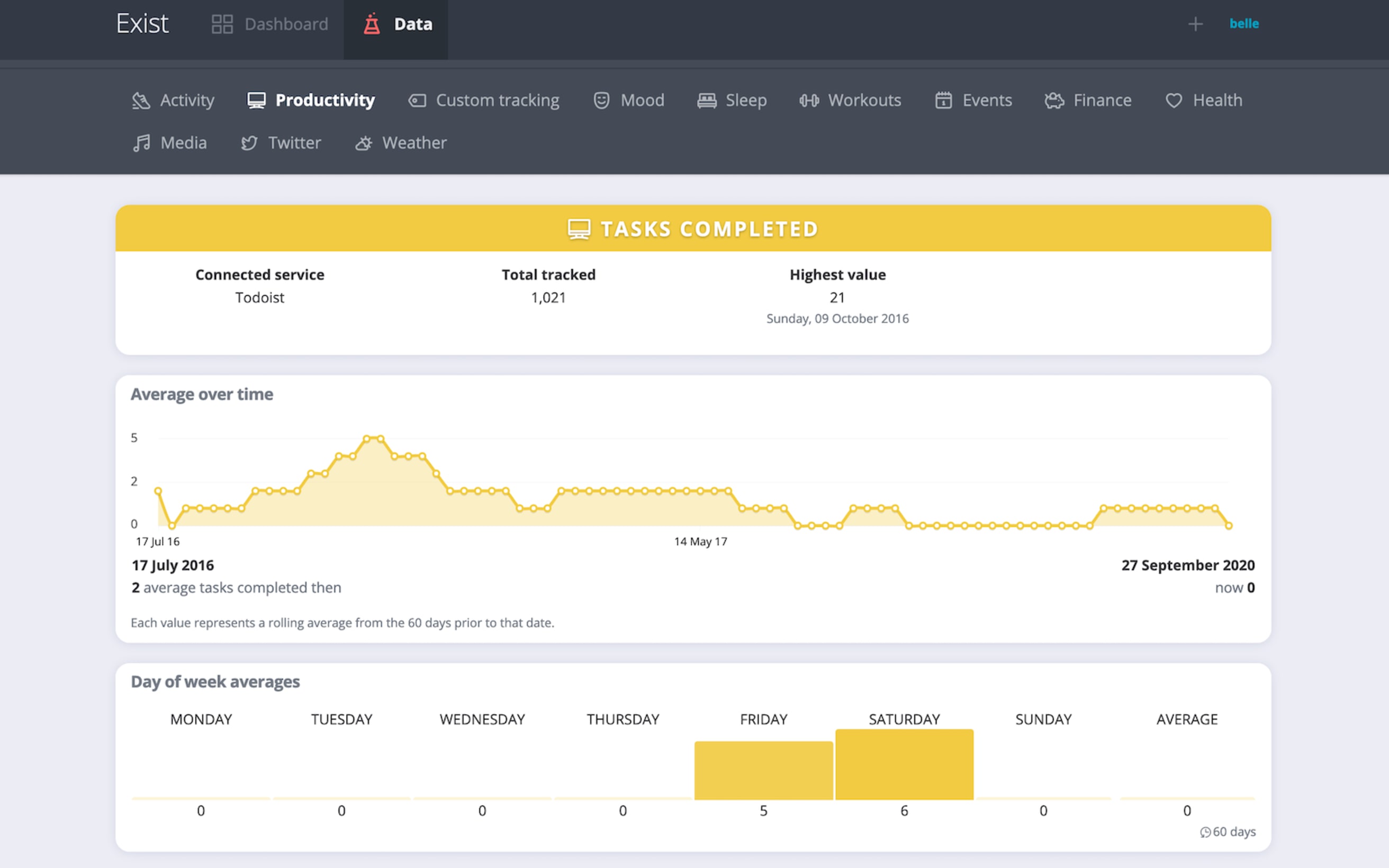This screenshot has height=868, width=1389.
Task: Select the Media music note icon
Action: coord(141,142)
